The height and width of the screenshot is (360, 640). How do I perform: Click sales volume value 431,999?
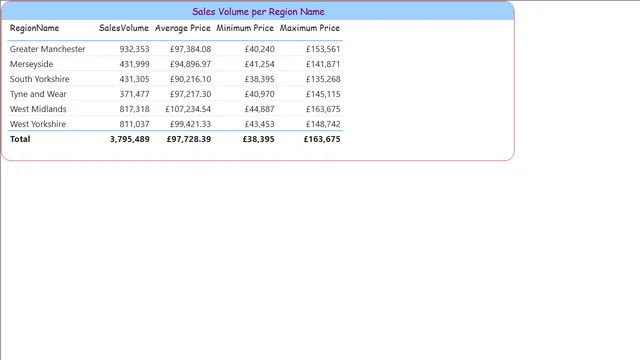pyautogui.click(x=134, y=64)
